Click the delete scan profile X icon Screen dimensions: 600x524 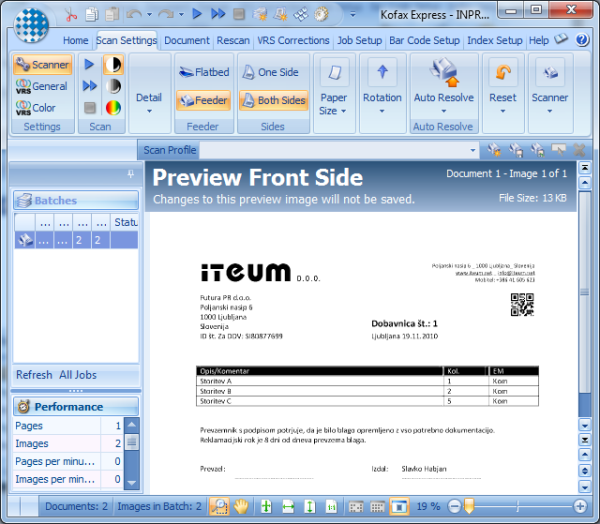579,150
